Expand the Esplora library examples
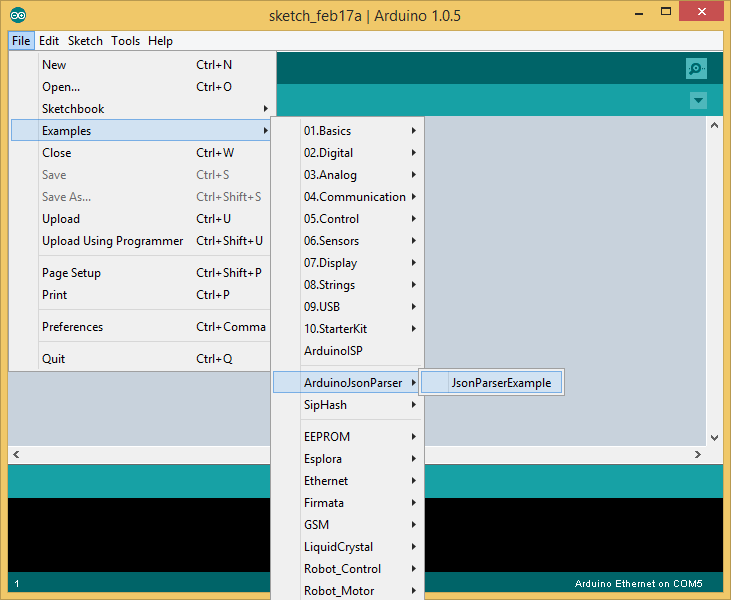This screenshot has width=731, height=600. click(347, 459)
